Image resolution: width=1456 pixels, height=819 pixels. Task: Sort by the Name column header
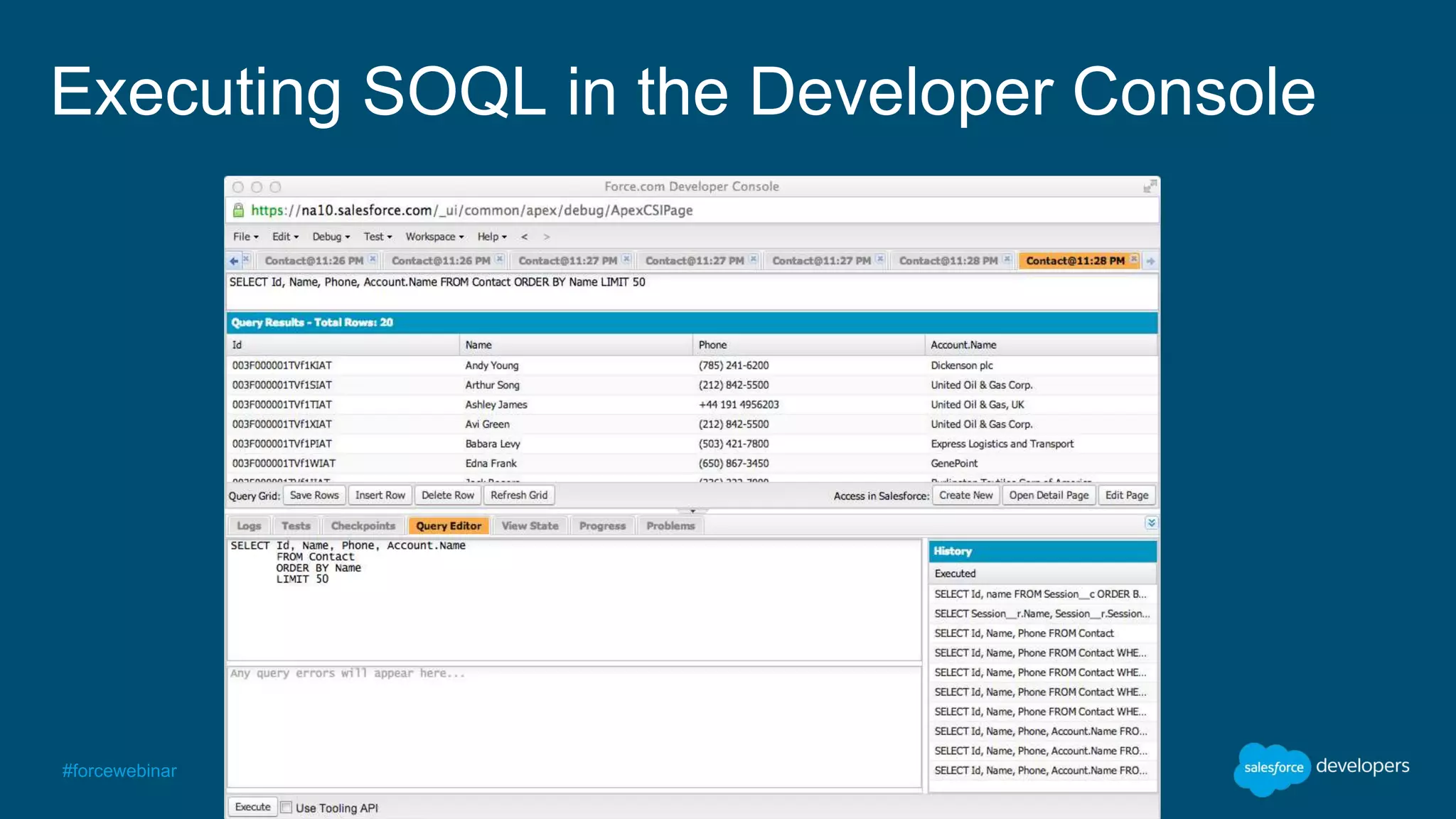click(x=576, y=345)
